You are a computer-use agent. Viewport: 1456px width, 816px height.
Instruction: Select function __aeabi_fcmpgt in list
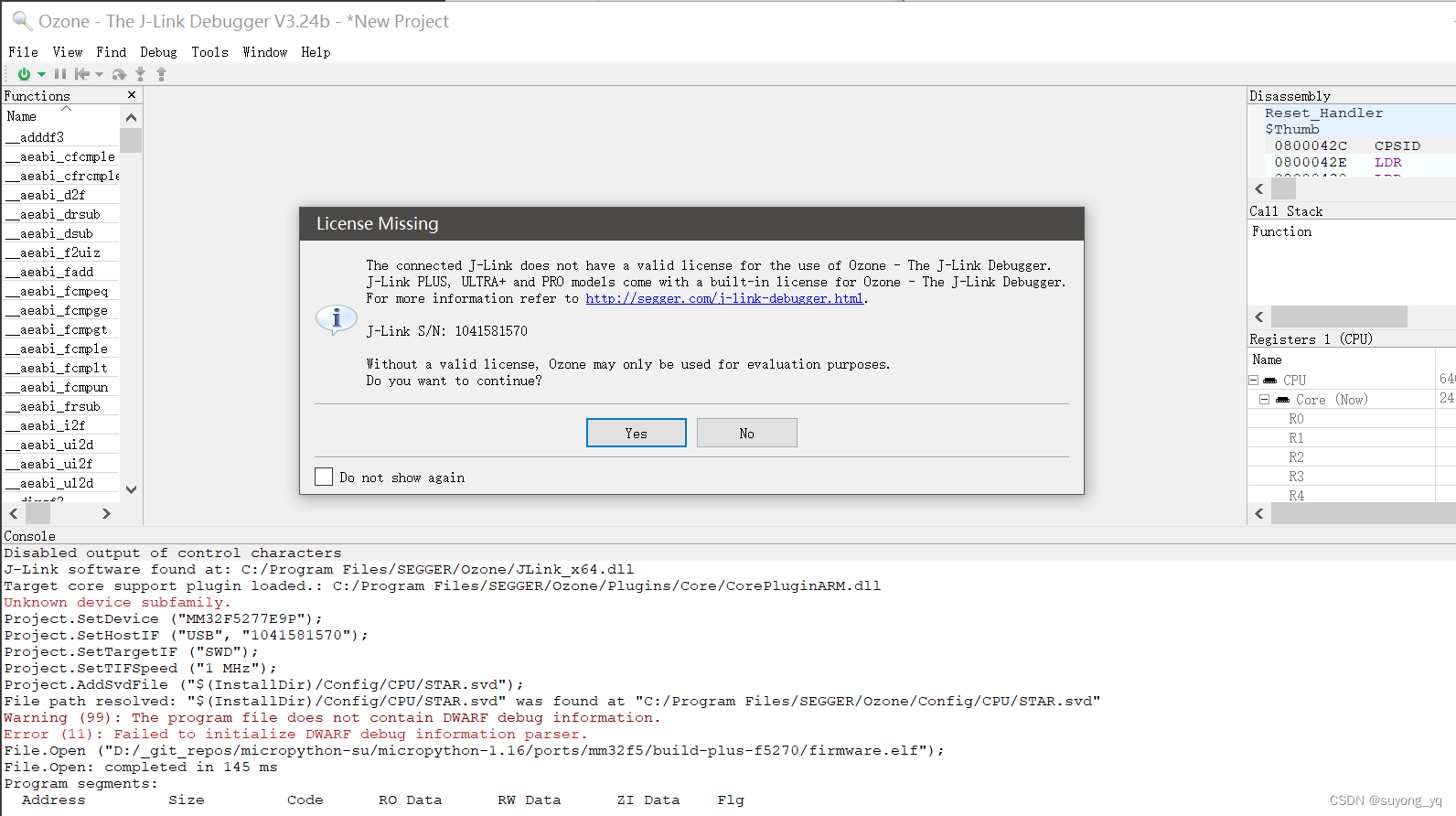click(60, 329)
